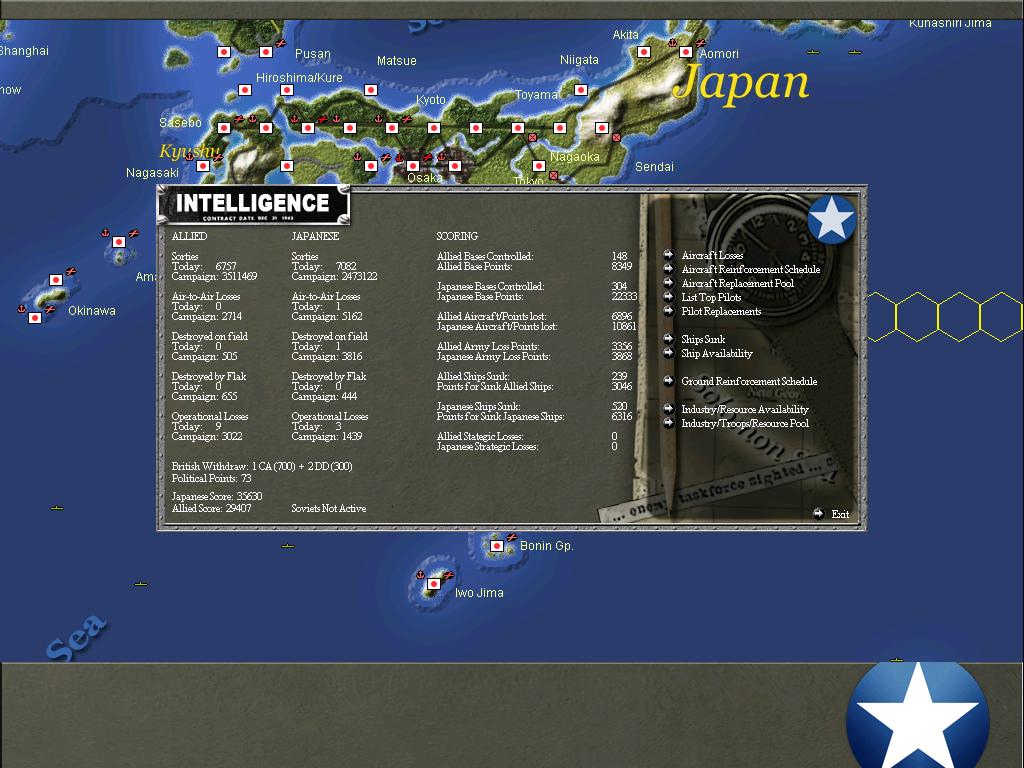Viewport: 1024px width, 768px height.
Task: Click the airfield icon beside Aomori flag
Action: (x=700, y=43)
